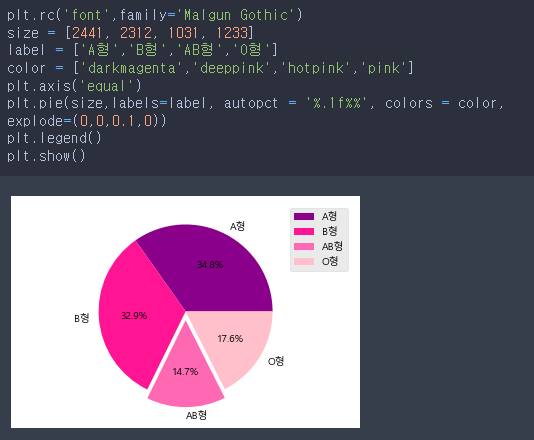Click the value 2441 in size list
The image size is (534, 440).
[x=87, y=33]
